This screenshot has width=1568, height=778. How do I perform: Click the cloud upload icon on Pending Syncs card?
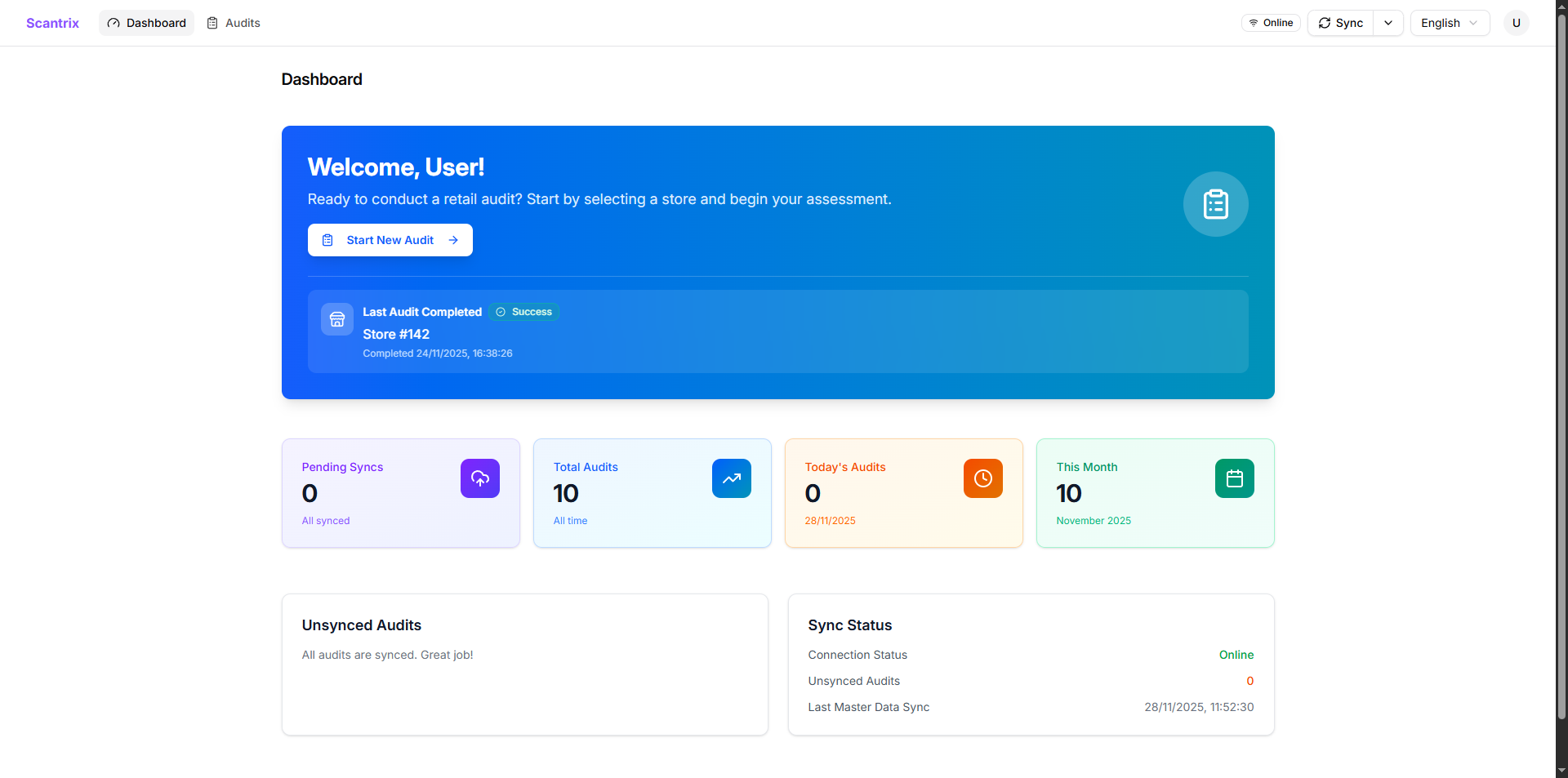[479, 478]
